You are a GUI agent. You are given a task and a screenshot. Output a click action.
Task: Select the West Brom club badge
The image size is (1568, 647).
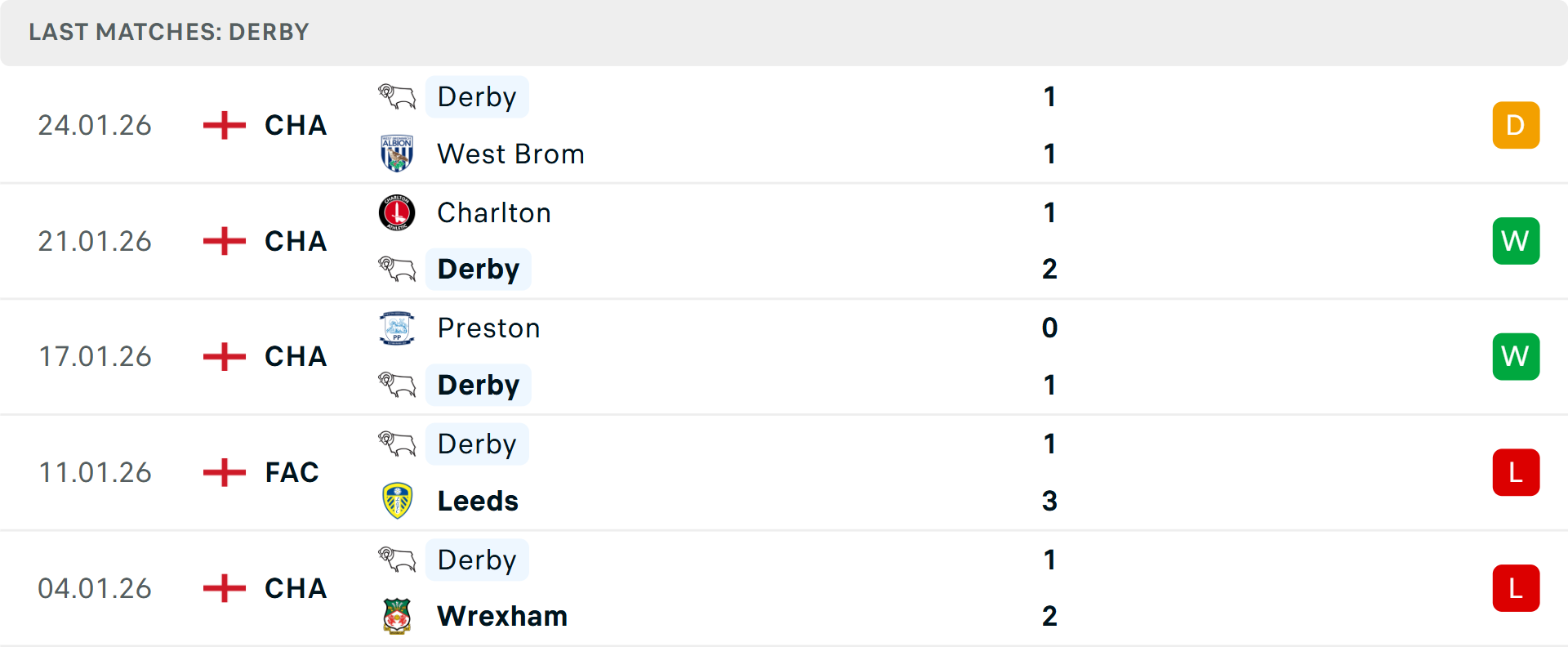coord(395,153)
